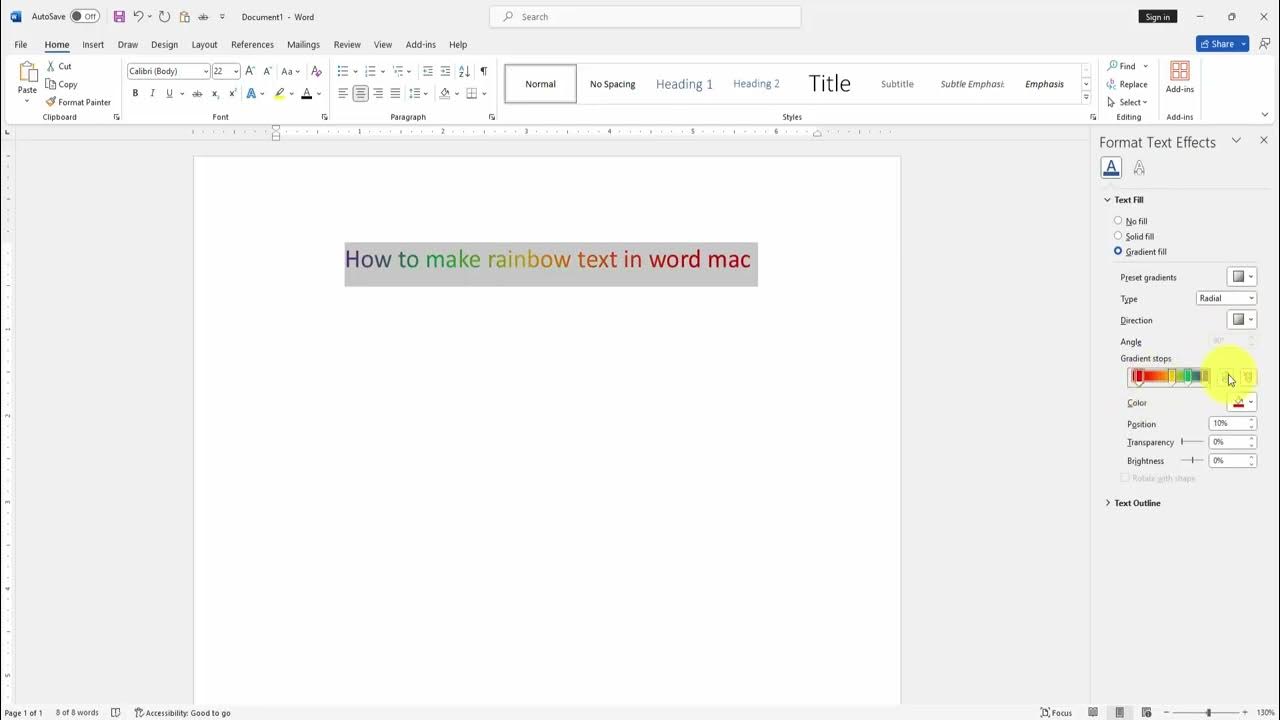Clear all formatting icon
This screenshot has width=1280, height=720.
pos(317,71)
